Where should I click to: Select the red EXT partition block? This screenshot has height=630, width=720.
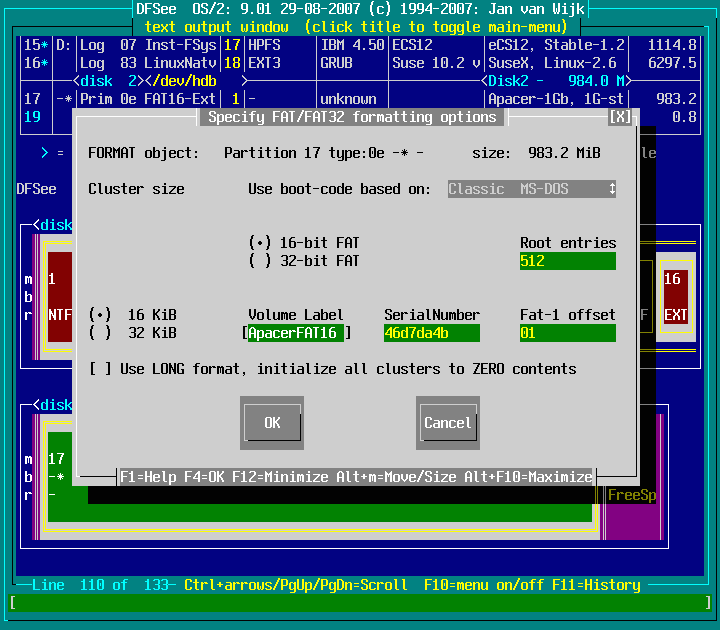click(676, 297)
